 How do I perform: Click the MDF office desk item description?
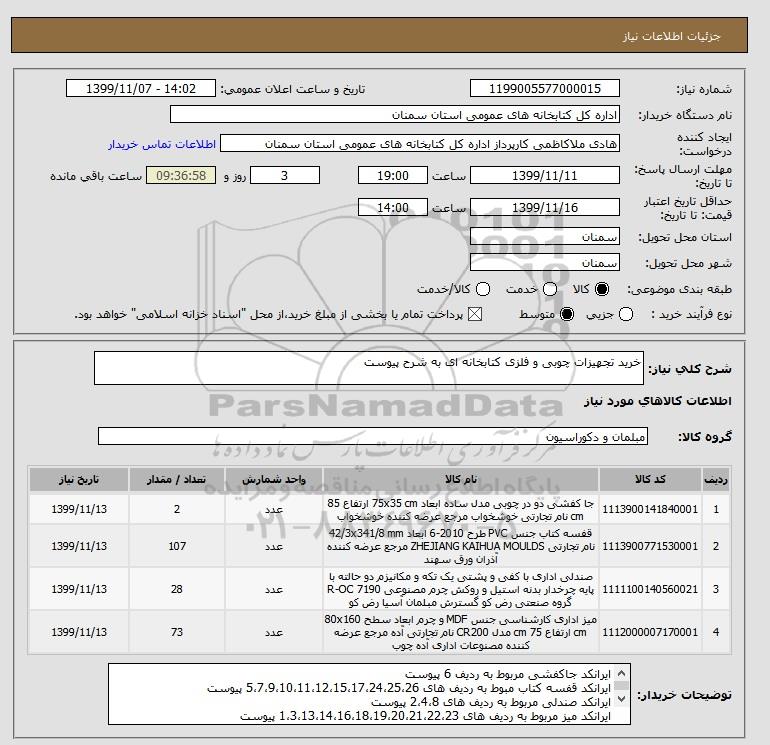point(461,632)
